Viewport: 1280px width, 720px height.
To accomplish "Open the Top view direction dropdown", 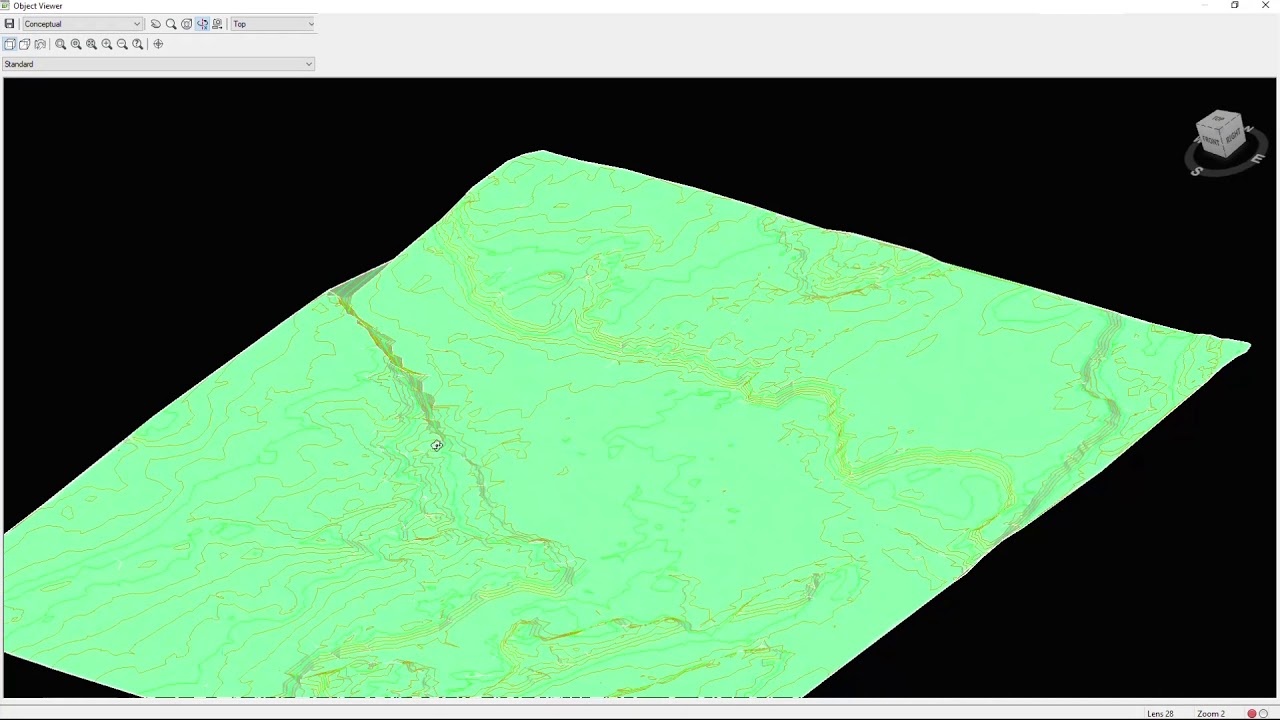I will (x=272, y=24).
